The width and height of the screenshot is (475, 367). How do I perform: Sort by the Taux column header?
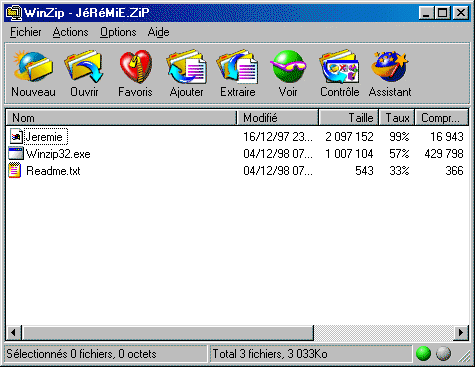397,118
